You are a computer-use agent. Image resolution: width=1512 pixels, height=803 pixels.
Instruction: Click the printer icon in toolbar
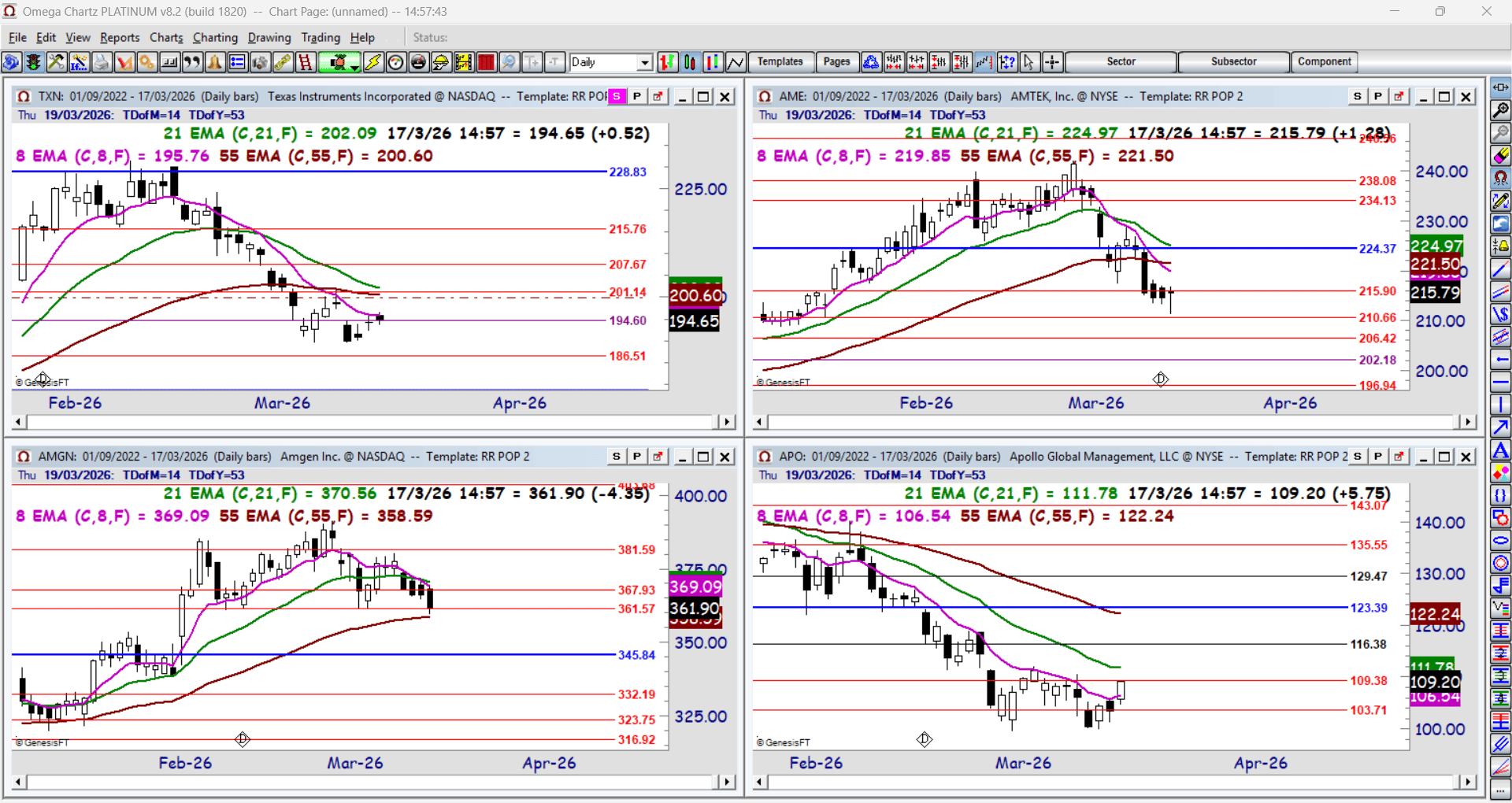[102, 62]
